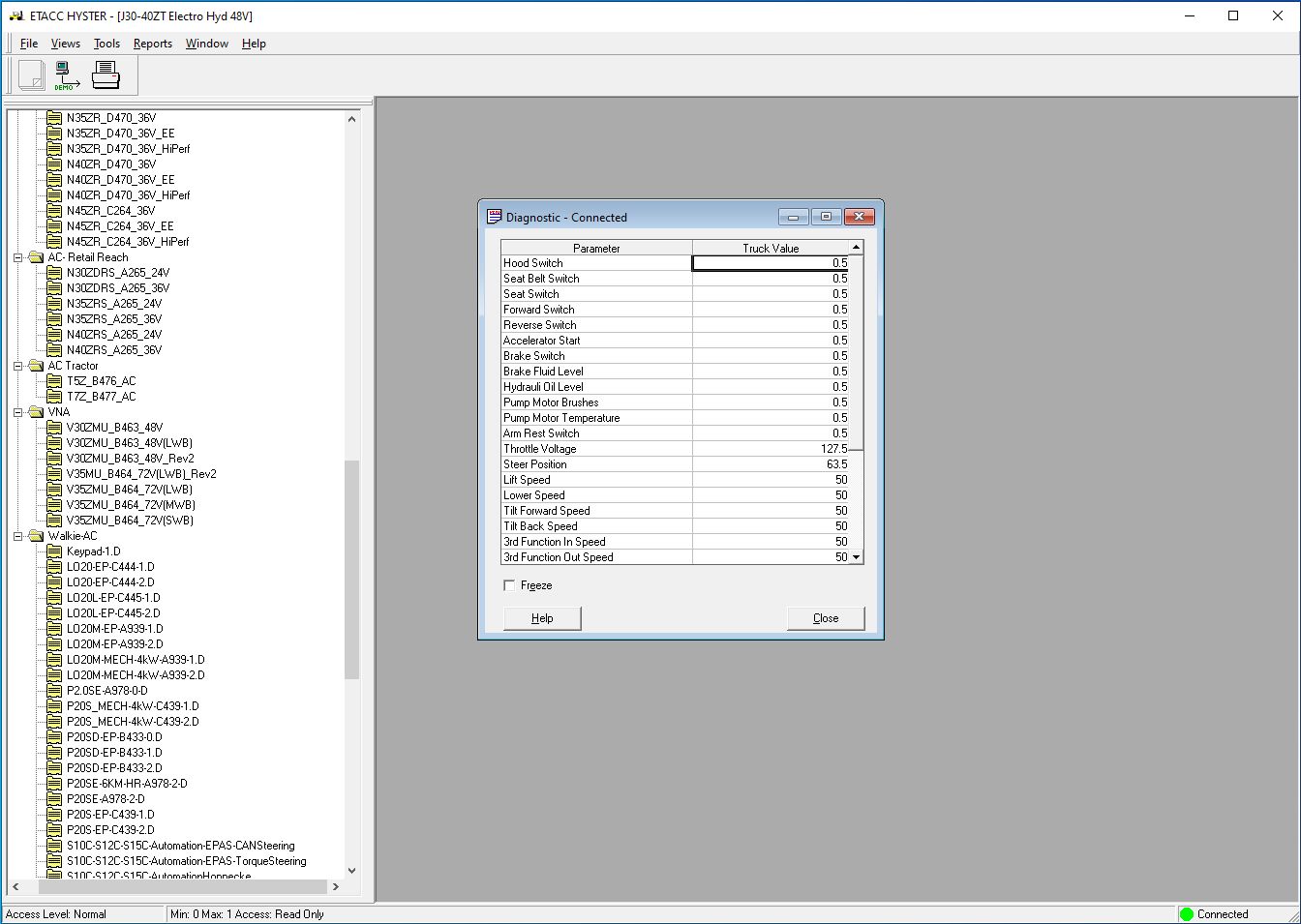Viewport: 1301px width, 924px height.
Task: Click the icon beside P20SD-EP-B433-1.D
Action: pyautogui.click(x=55, y=753)
